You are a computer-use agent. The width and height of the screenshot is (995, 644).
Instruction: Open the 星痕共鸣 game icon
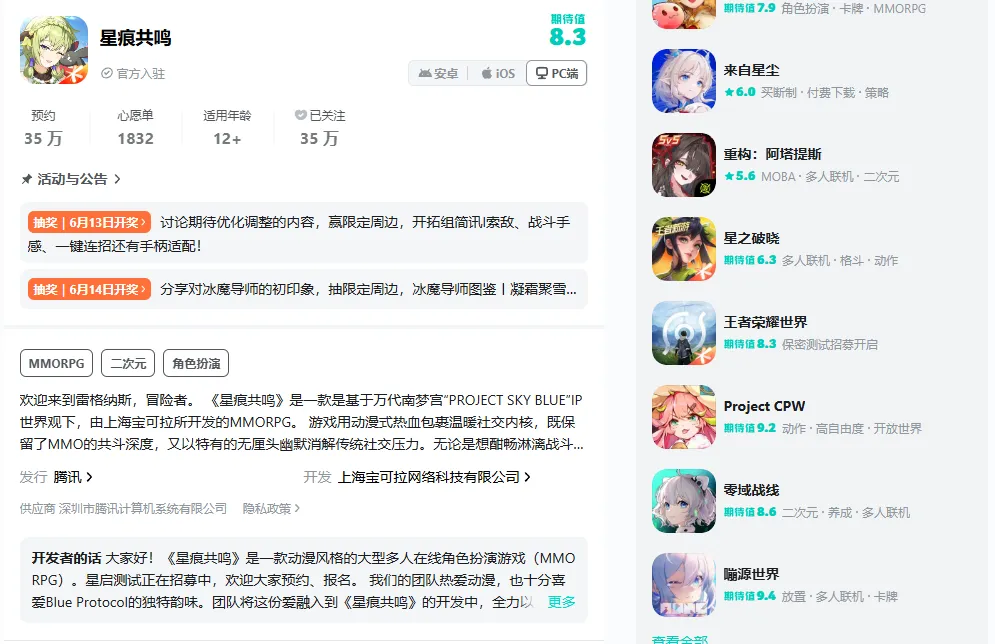[x=54, y=50]
